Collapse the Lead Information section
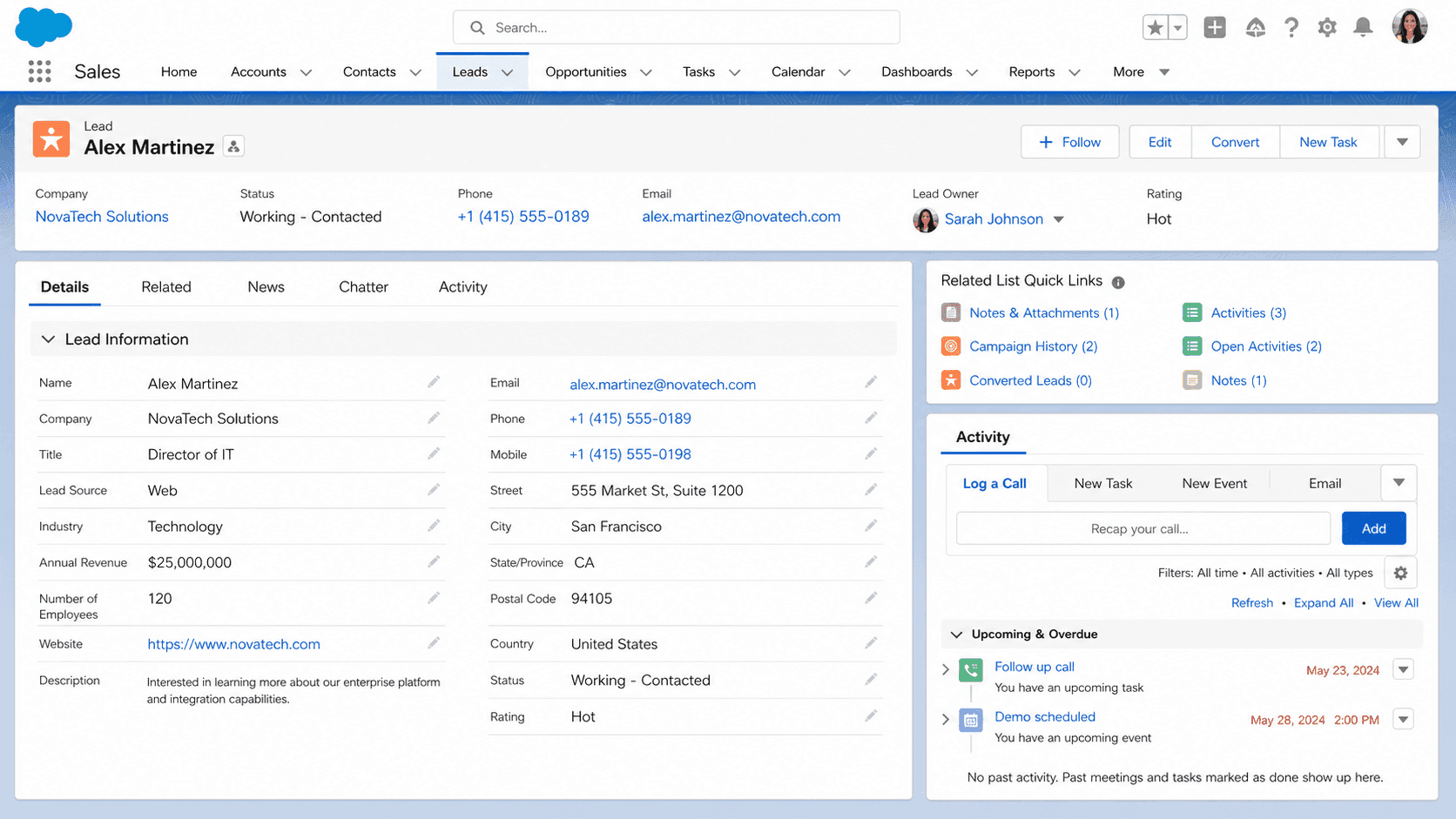This screenshot has width=1456, height=819. (x=48, y=339)
